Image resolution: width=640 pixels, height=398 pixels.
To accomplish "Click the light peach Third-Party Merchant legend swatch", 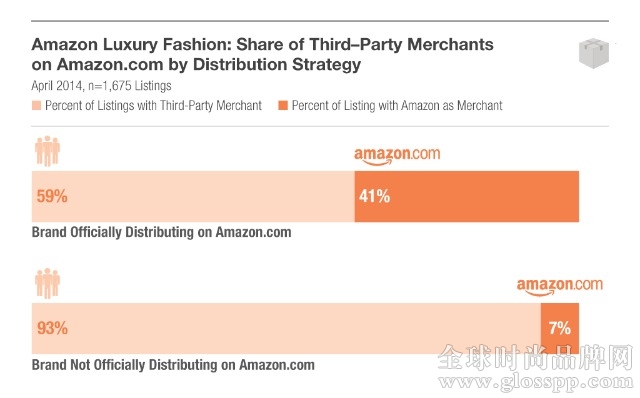I will pyautogui.click(x=36, y=106).
